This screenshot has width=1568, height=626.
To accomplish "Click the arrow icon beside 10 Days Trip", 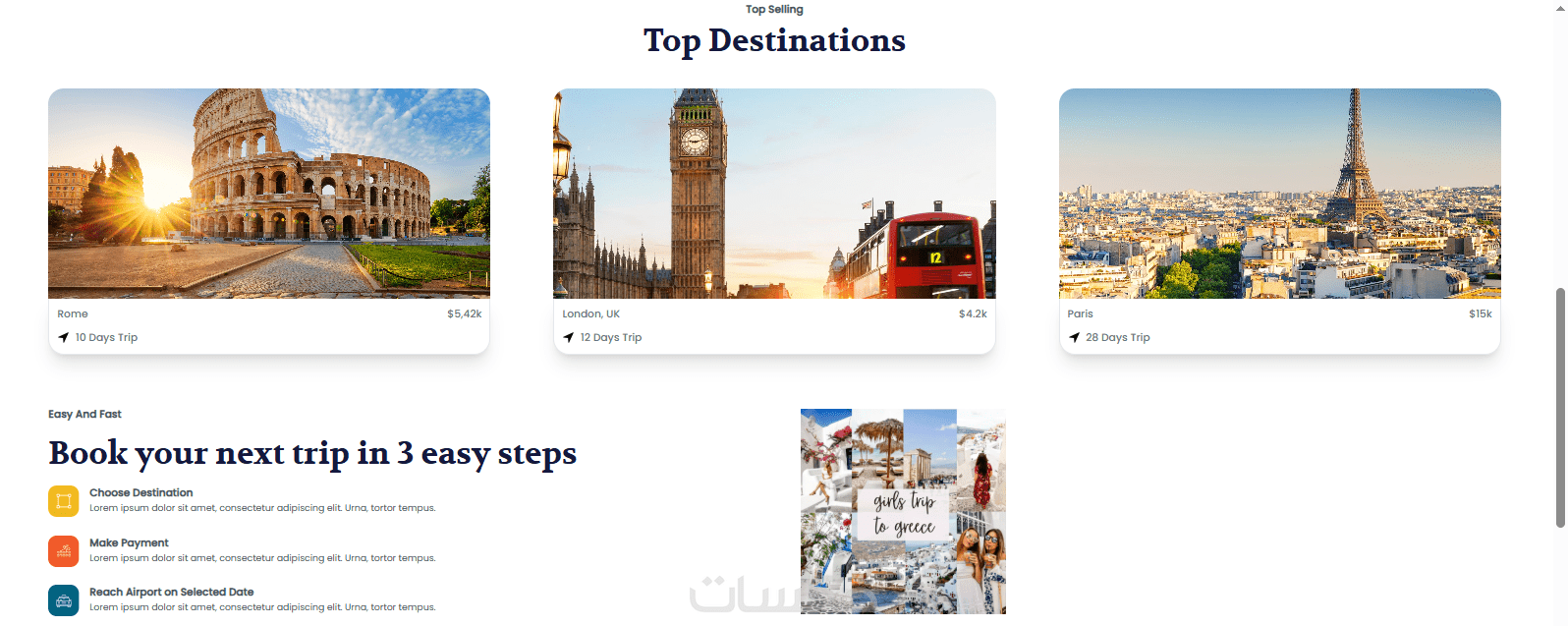I will pos(64,337).
